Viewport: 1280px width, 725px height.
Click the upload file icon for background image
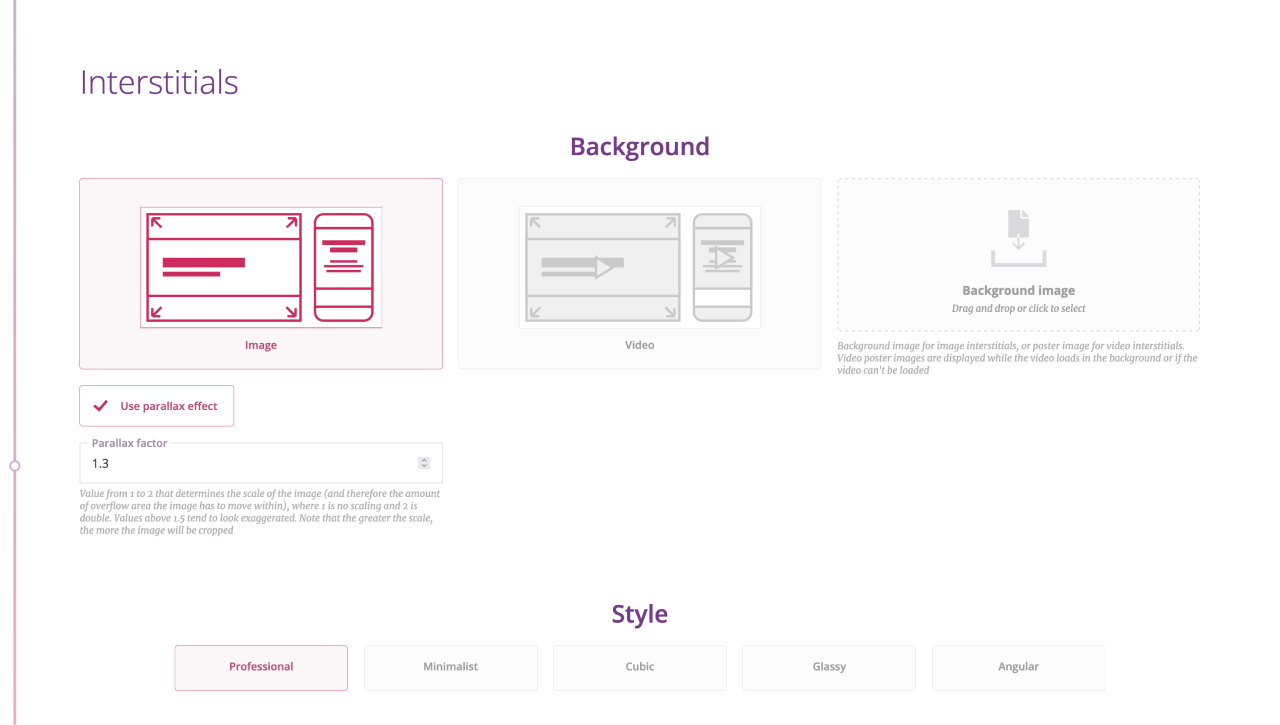1018,238
